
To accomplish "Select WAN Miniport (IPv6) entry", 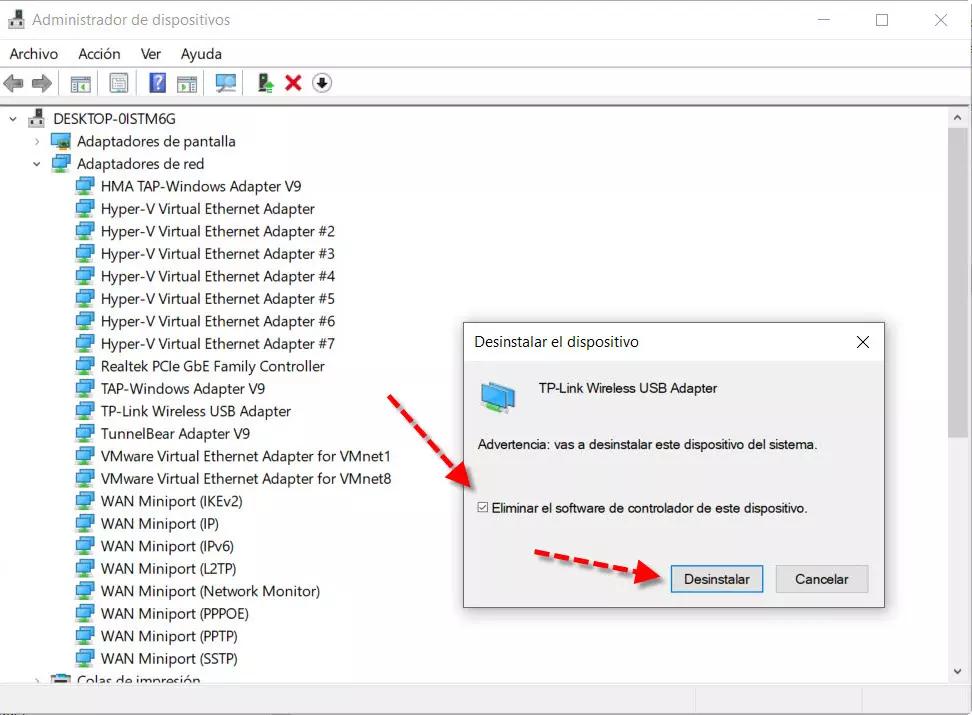I will click(167, 546).
